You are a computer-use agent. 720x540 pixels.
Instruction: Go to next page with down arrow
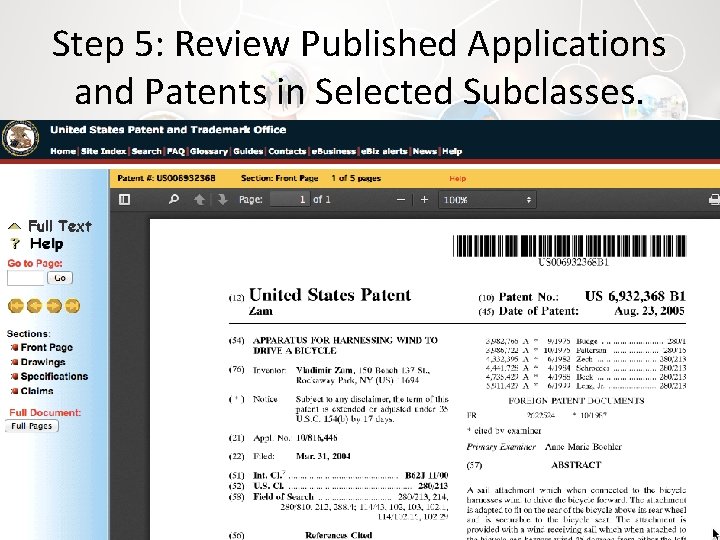pyautogui.click(x=223, y=199)
